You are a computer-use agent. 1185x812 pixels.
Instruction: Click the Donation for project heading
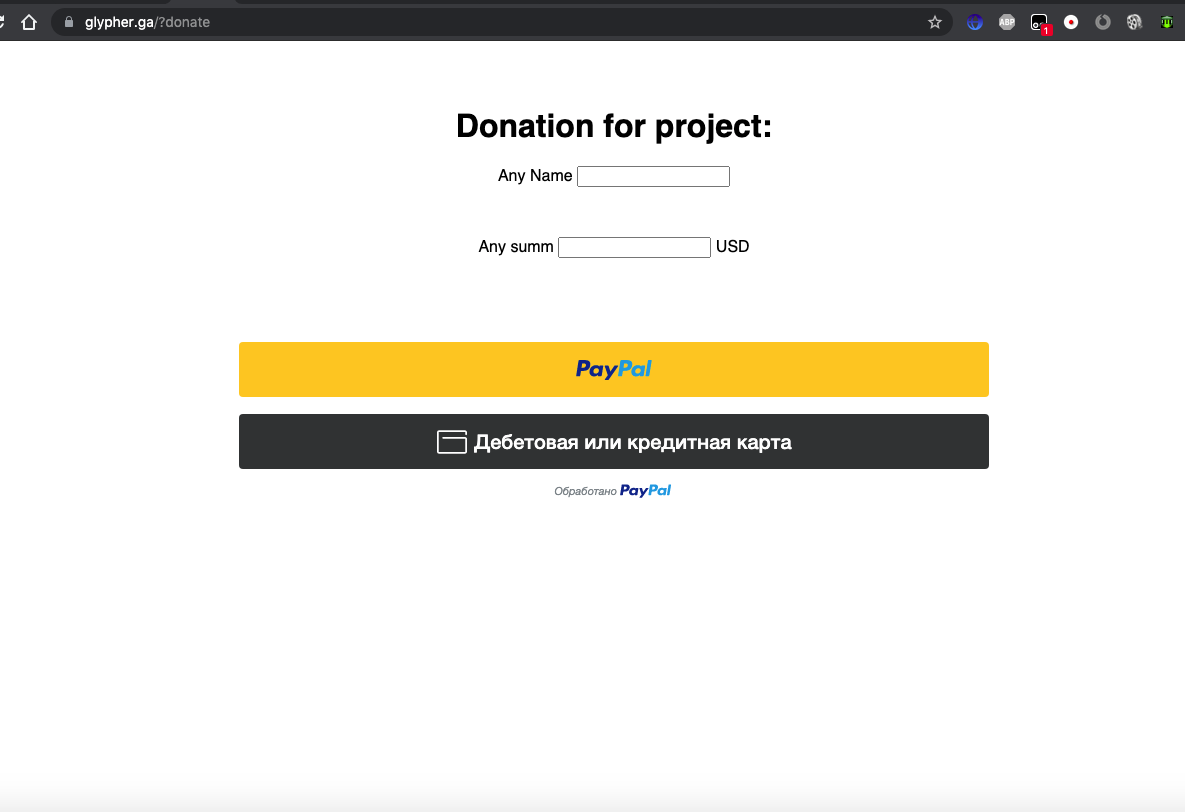point(614,126)
